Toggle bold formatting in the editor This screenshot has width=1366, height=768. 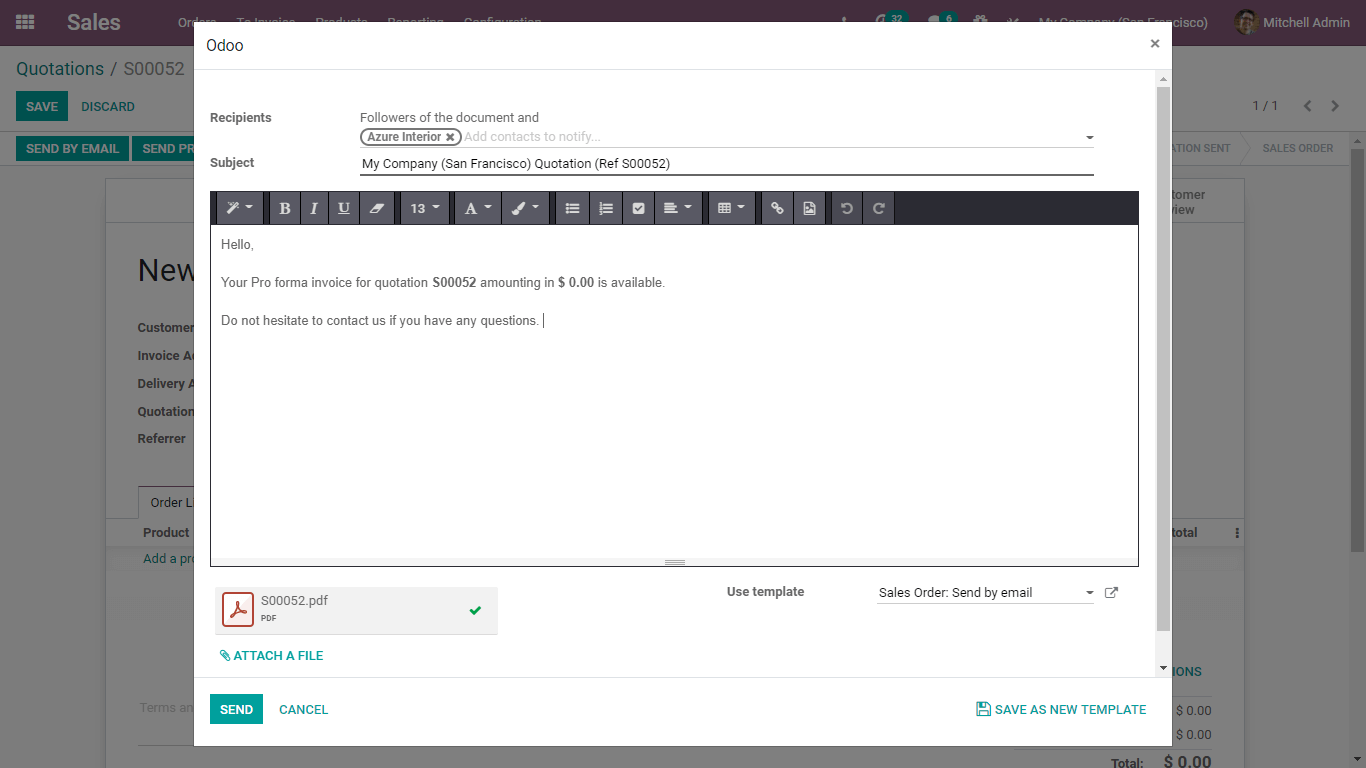click(285, 208)
